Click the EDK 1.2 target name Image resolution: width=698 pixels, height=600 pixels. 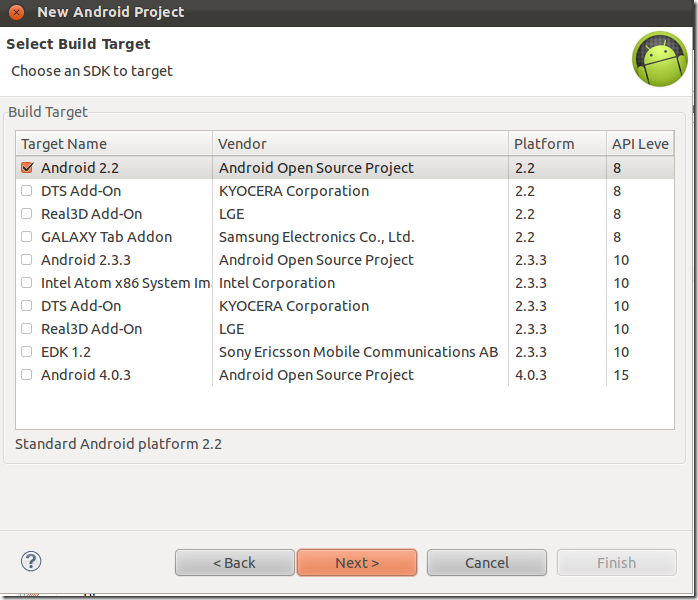(66, 352)
